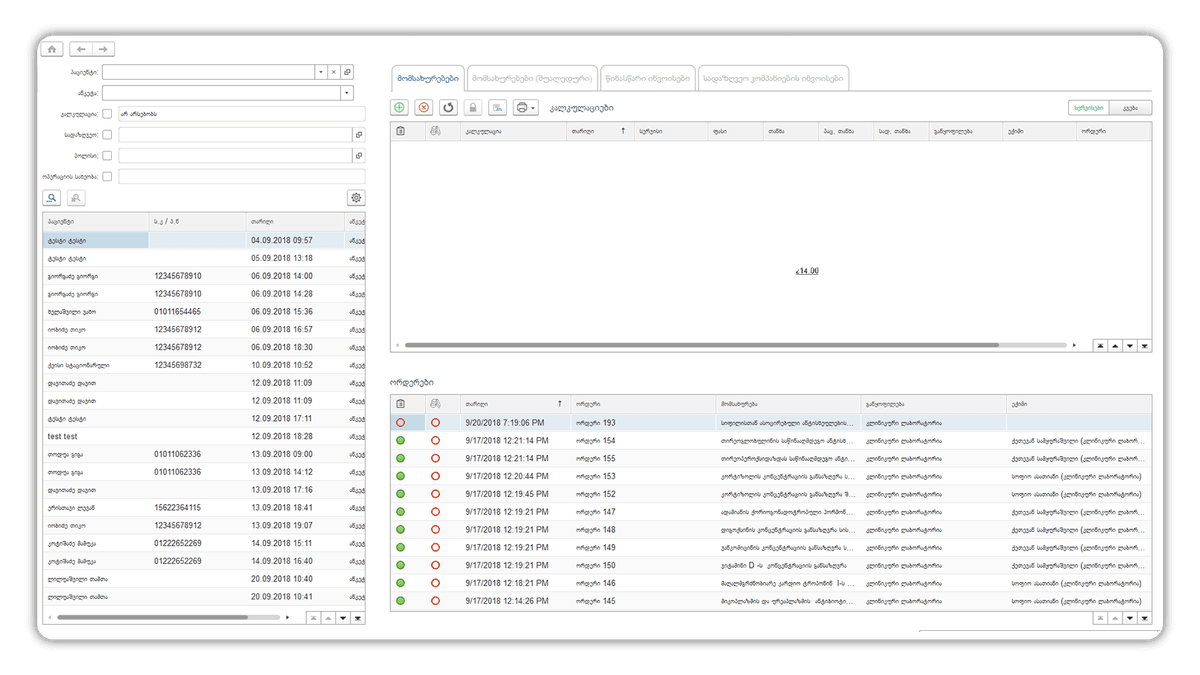The height and width of the screenshot is (675, 1200).
Task: Open the printer button dropdown arrow
Action: point(534,107)
